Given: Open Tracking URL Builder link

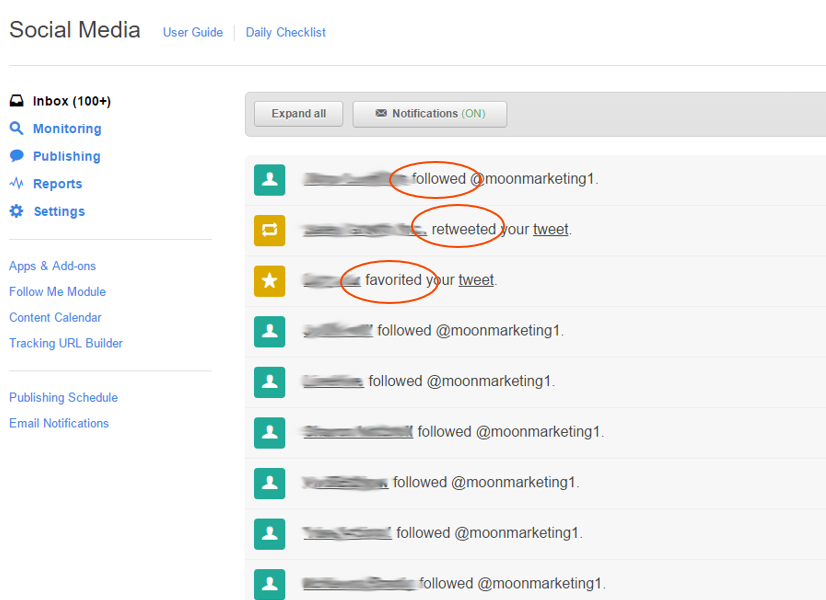Looking at the screenshot, I should click(x=66, y=343).
